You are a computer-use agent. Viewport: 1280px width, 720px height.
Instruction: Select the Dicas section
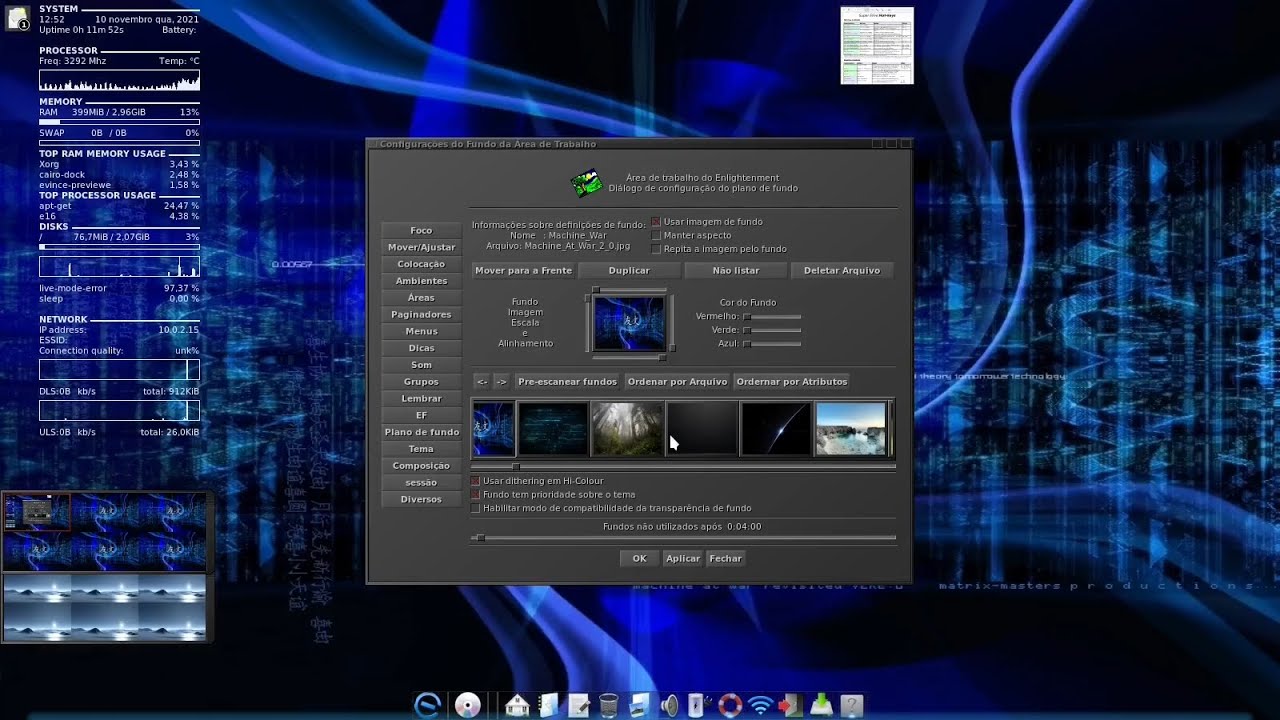coord(421,348)
